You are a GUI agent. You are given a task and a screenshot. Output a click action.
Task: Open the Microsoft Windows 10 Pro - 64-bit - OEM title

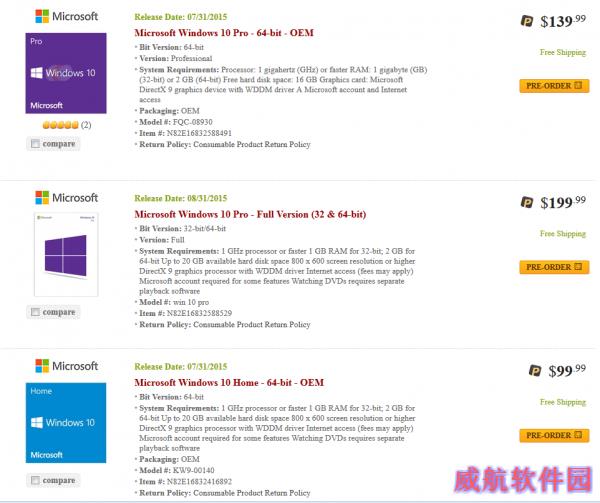224,33
